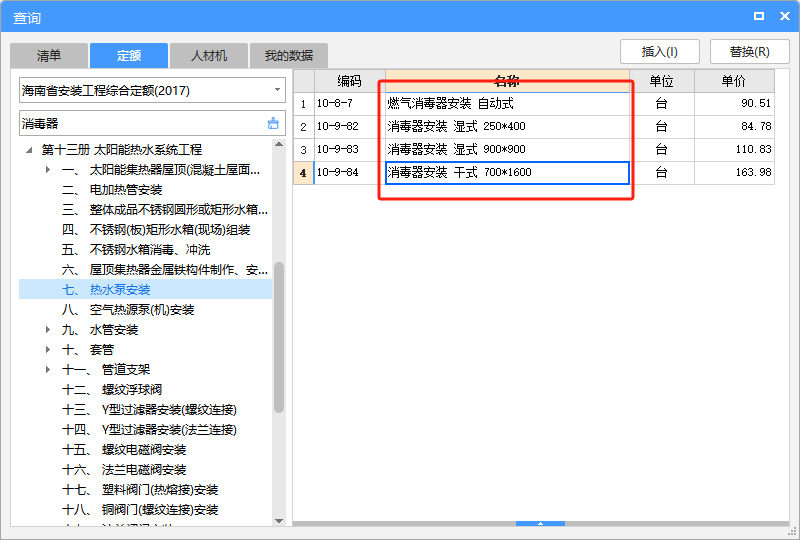Viewport: 800px width, 540px height.
Task: Select 十四、Y型过滤器安装(法兰连接)
Action: click(x=149, y=430)
